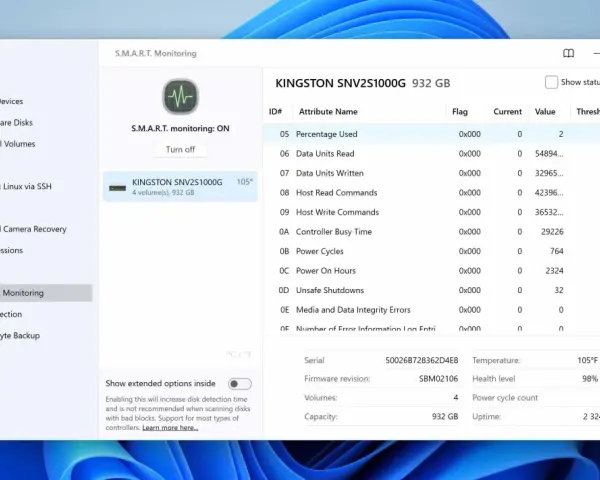This screenshot has width=600, height=480.
Task: Sort by ID# column header
Action: pos(275,112)
